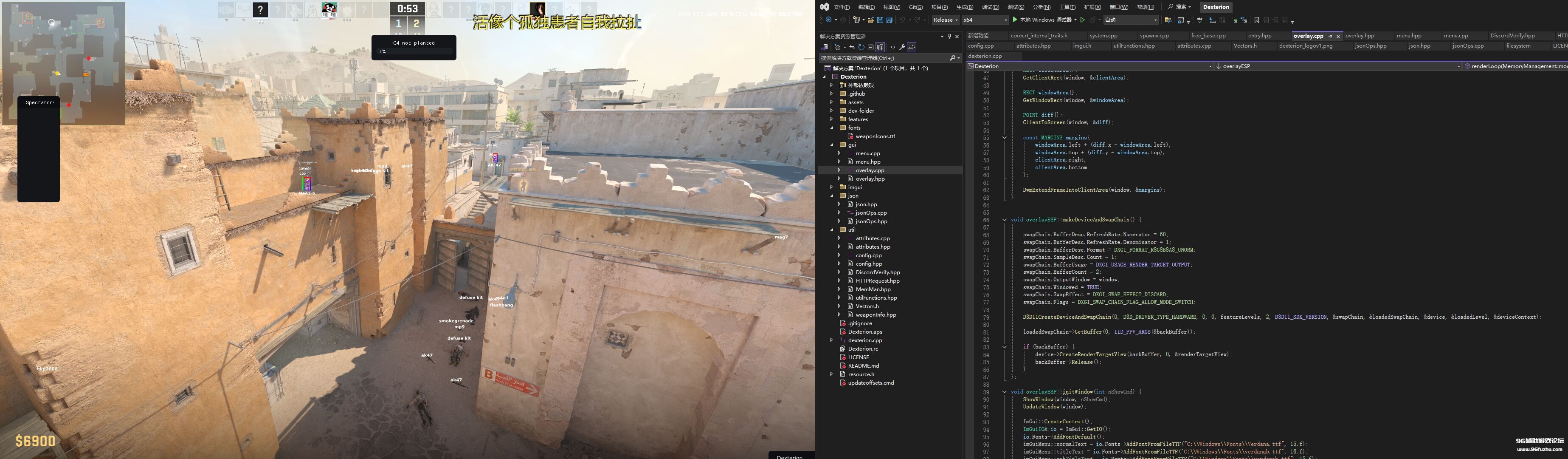Click the 搜索 search button in title bar

[1180, 7]
